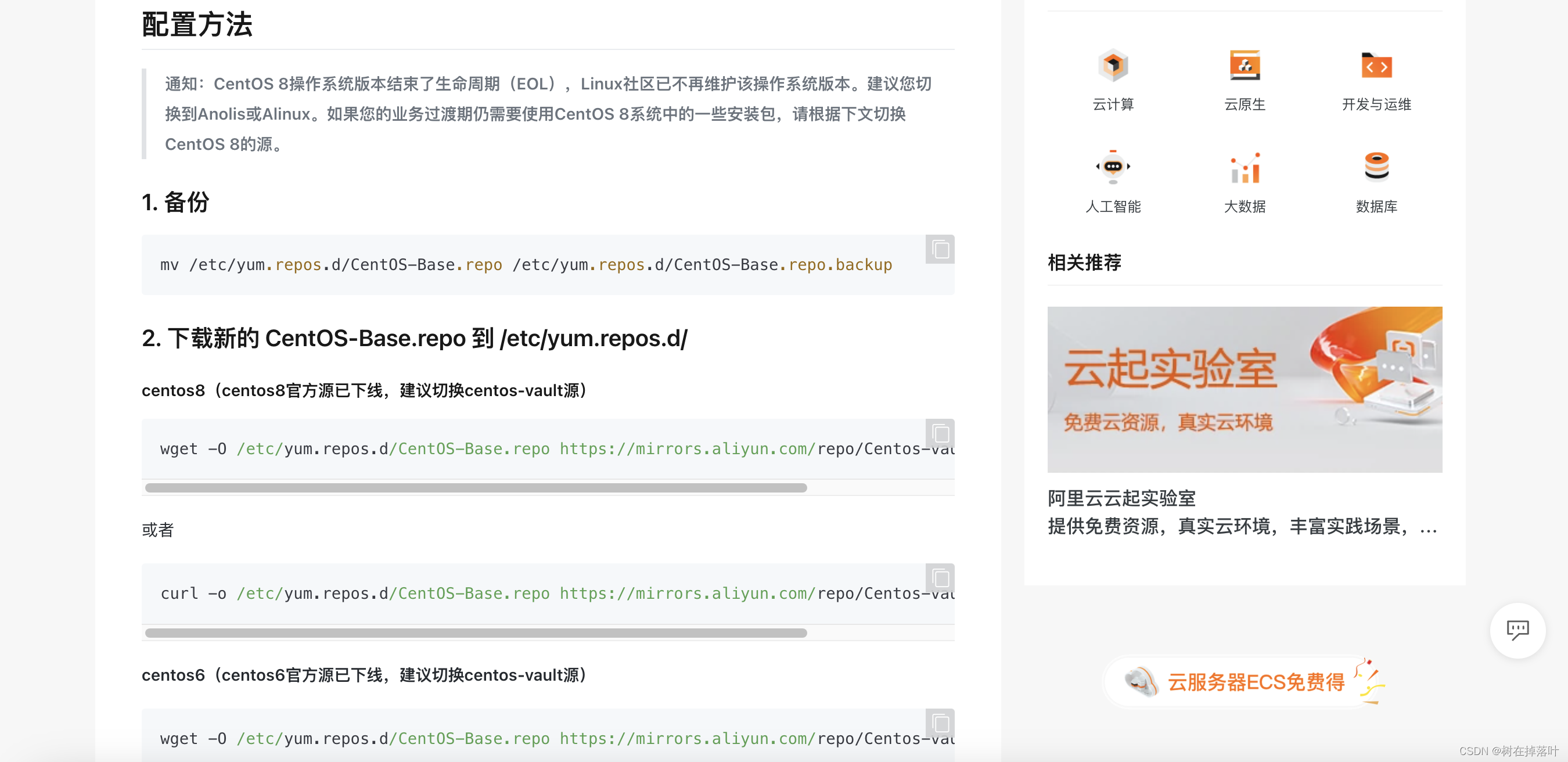This screenshot has width=1568, height=762.
Task: Click the 云服务器ECS免费得 promo banner
Action: tap(1245, 681)
